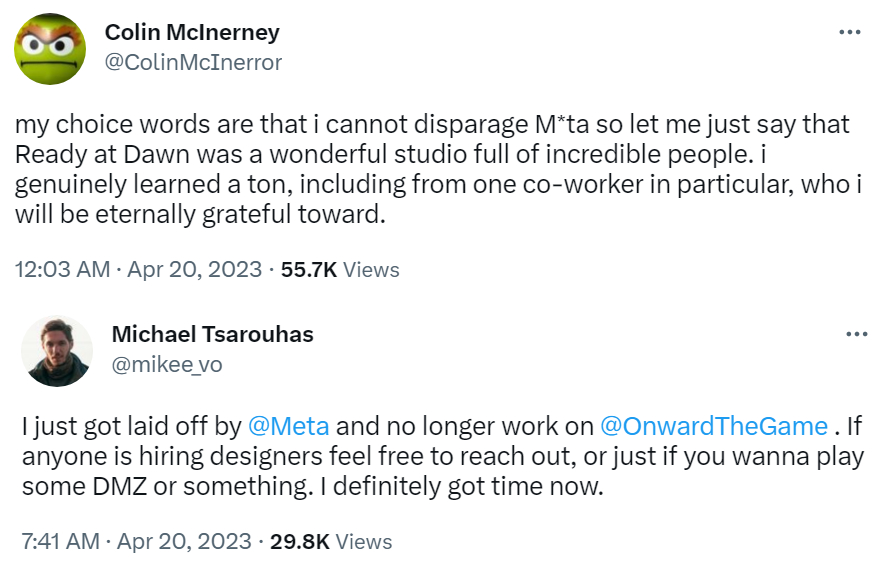892x580 pixels.
Task: Click the Michael Tsarouhas display name
Action: point(212,334)
